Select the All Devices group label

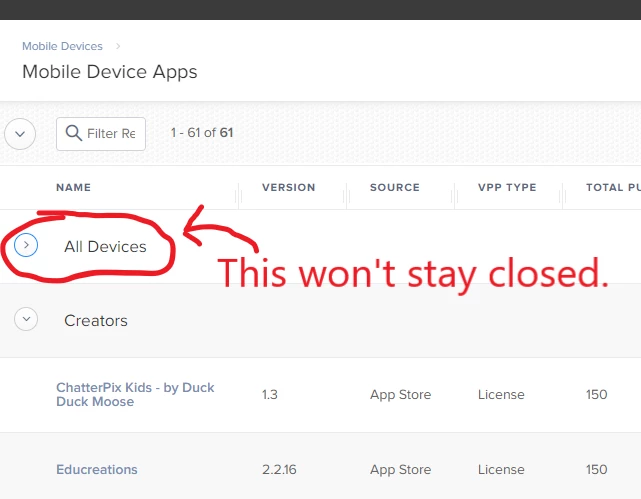point(105,246)
